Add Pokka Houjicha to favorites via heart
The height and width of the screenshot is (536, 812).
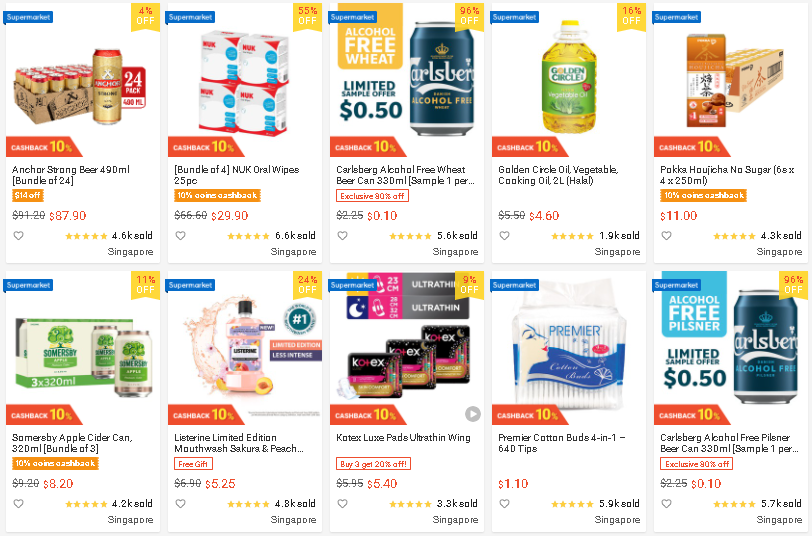666,236
